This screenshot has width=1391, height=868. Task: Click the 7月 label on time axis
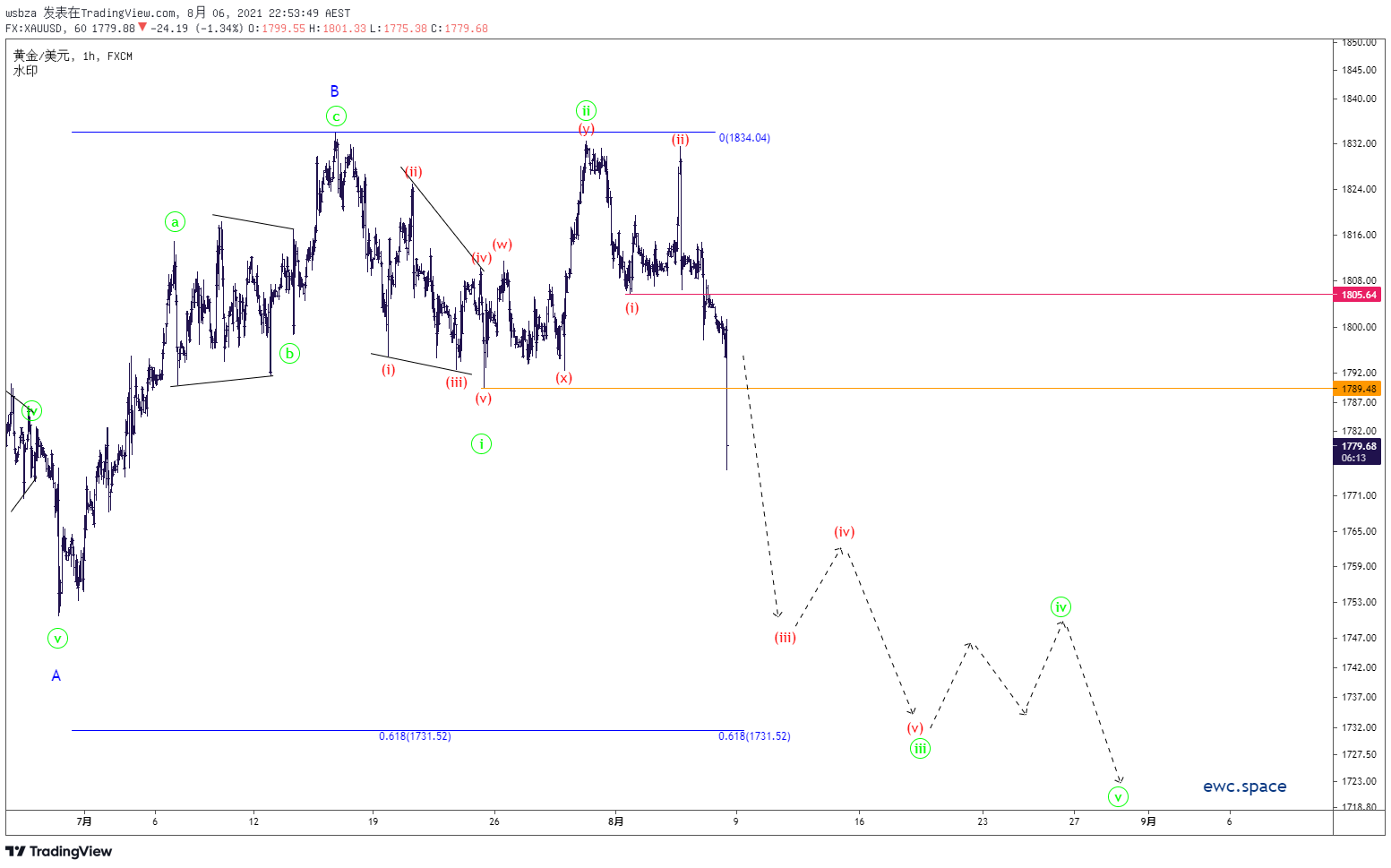coord(84,821)
